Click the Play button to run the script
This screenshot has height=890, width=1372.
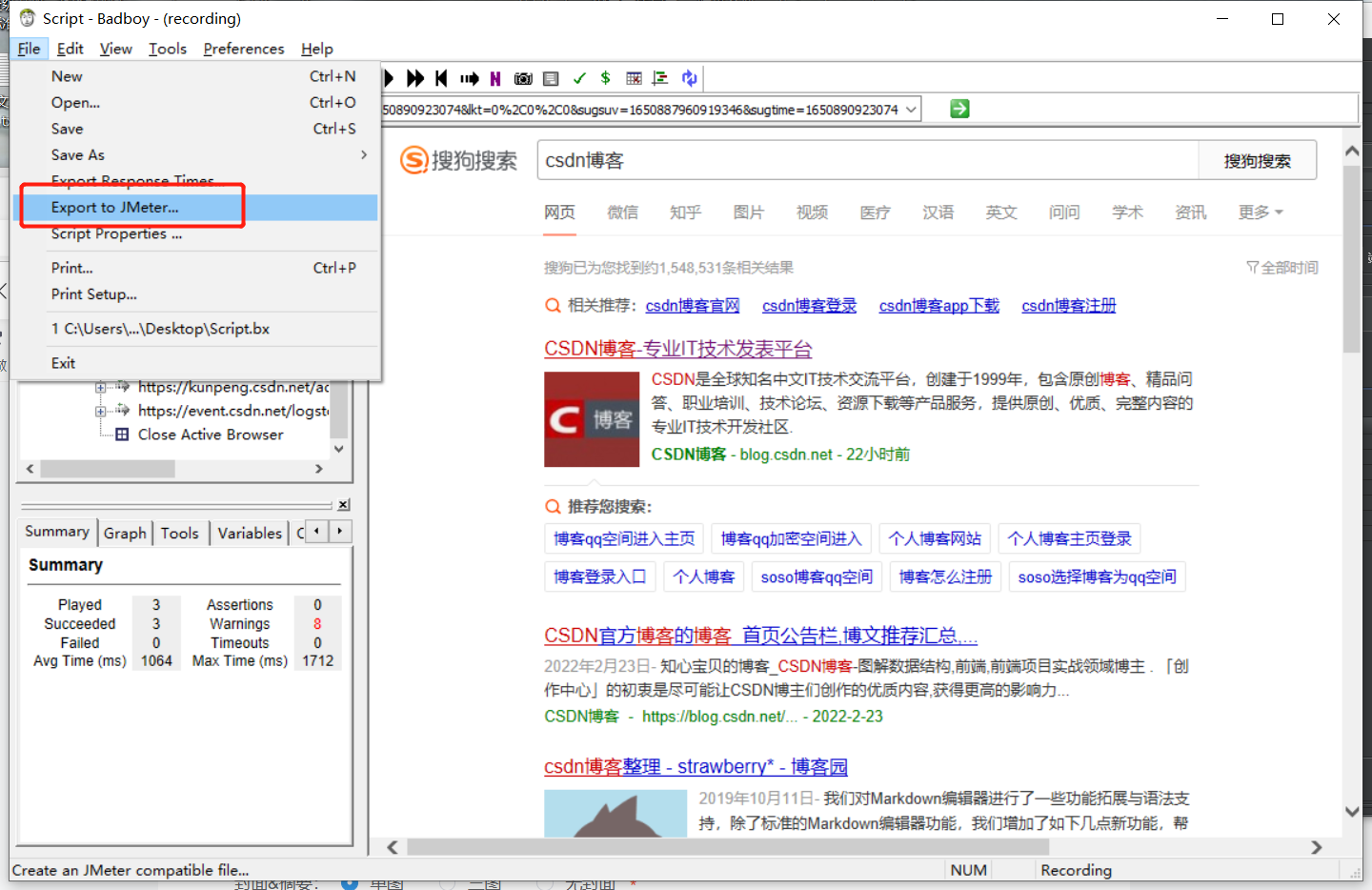(388, 78)
